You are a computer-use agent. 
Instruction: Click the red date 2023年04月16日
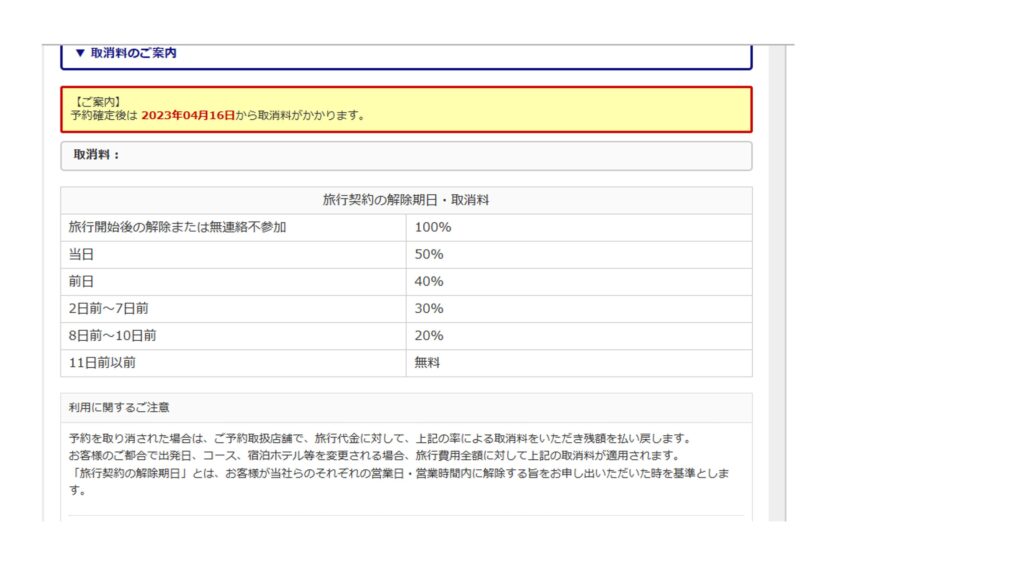click(188, 115)
